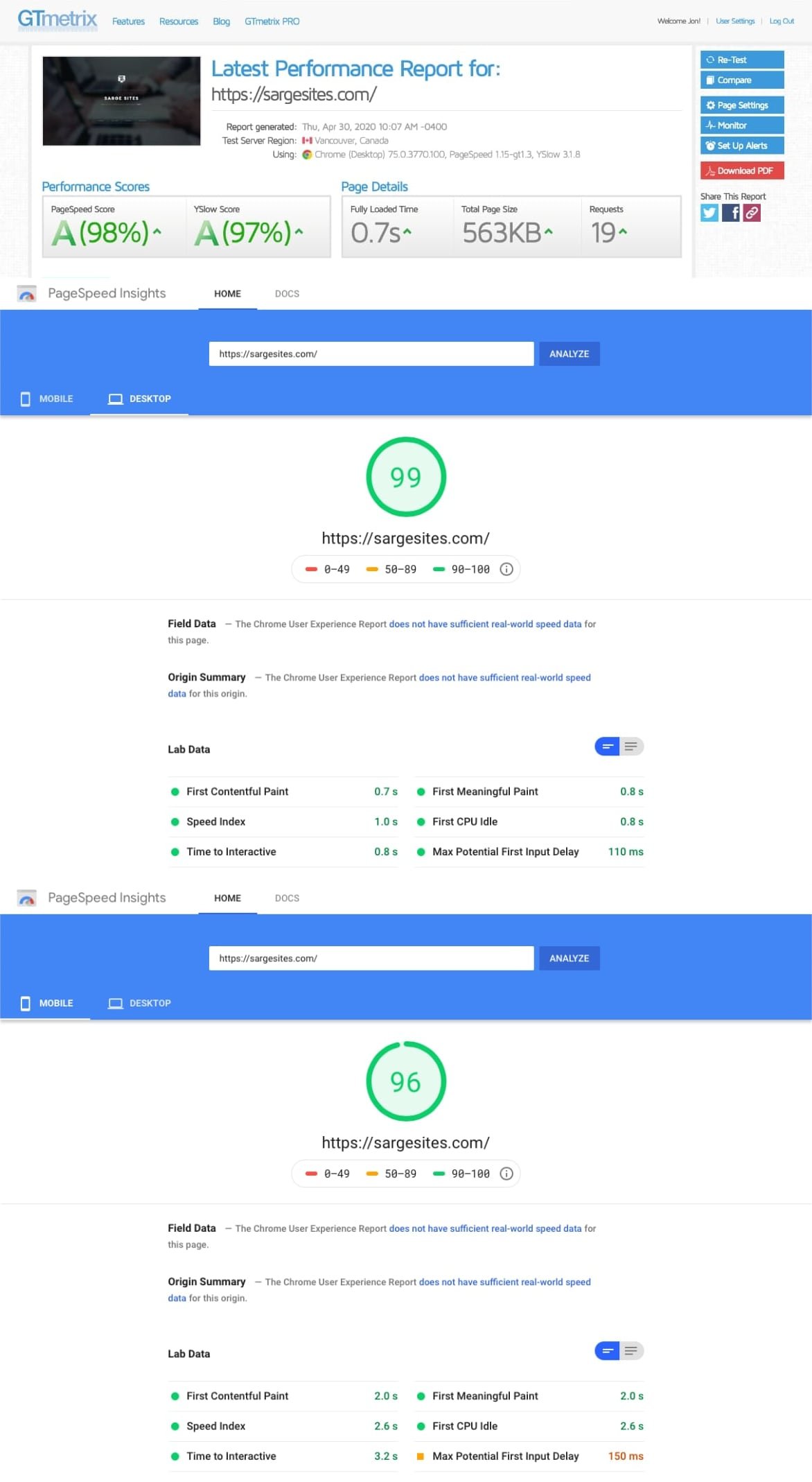Share report via Facebook icon

click(731, 213)
